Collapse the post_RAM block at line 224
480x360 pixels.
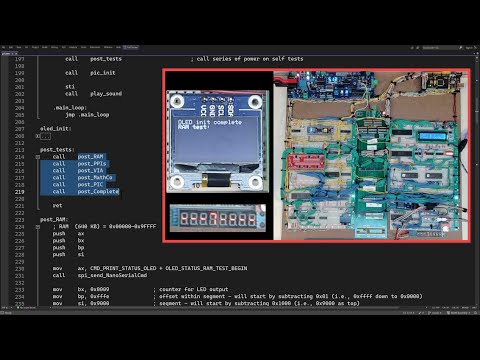(x=38, y=227)
